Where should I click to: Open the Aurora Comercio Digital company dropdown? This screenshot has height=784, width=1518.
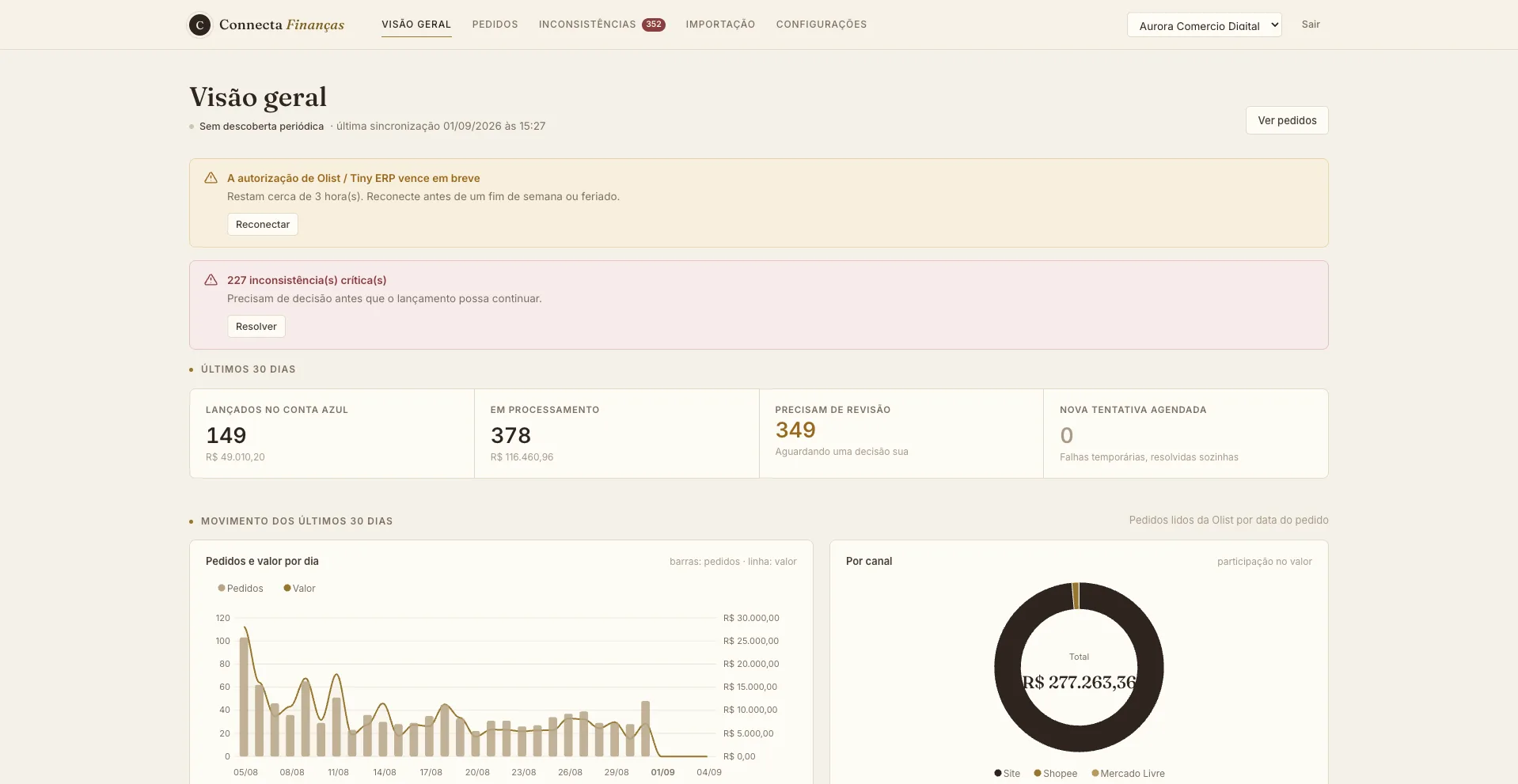click(1204, 25)
